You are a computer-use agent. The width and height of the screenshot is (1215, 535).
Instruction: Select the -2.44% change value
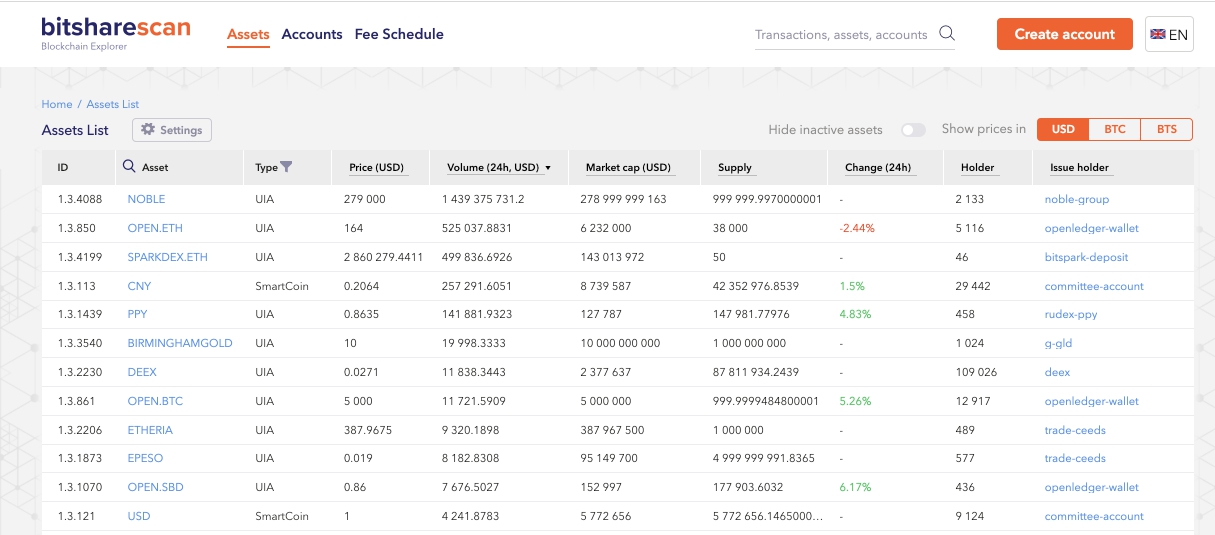pyautogui.click(x=857, y=228)
